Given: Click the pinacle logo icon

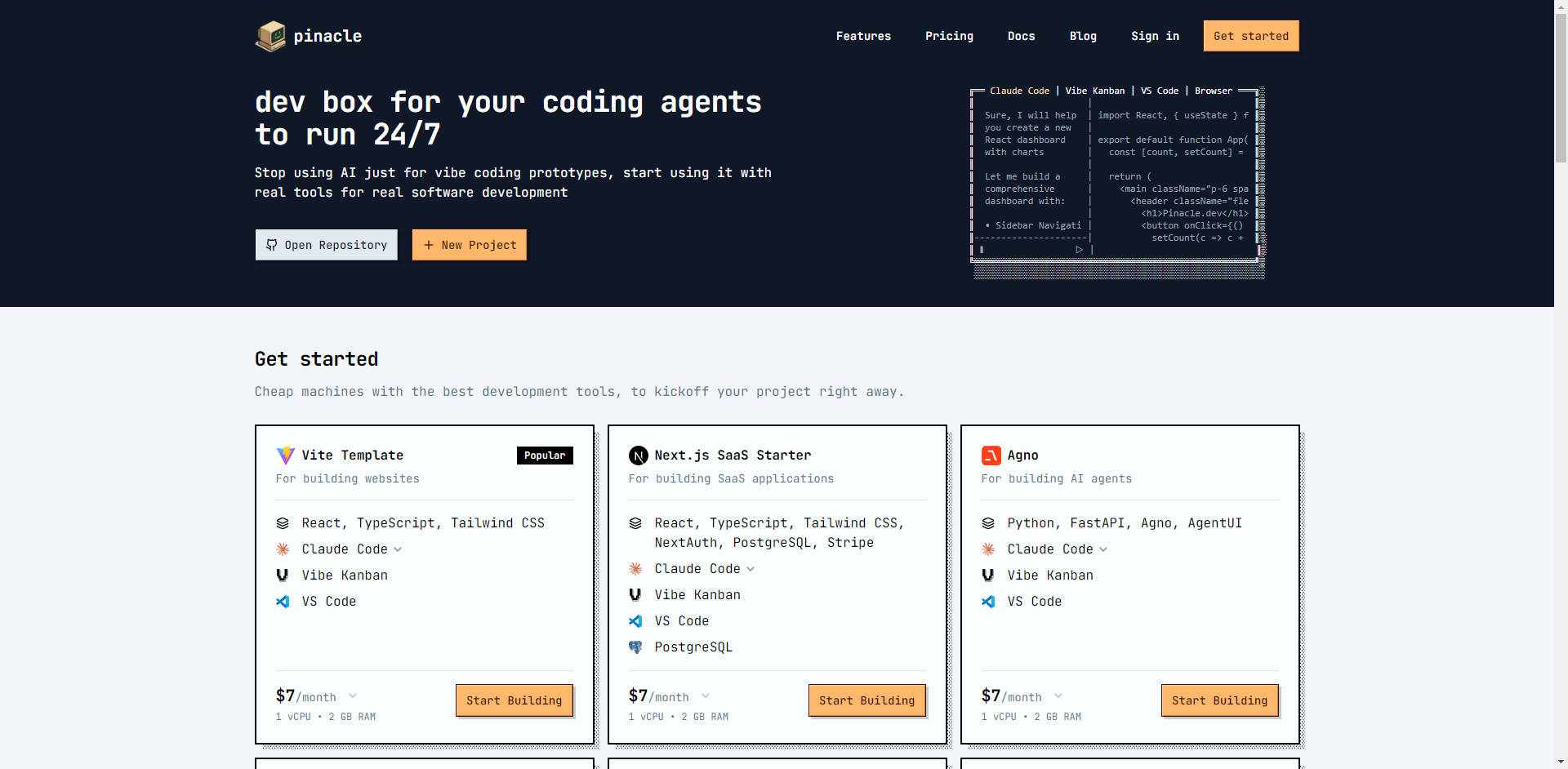Looking at the screenshot, I should (x=270, y=36).
